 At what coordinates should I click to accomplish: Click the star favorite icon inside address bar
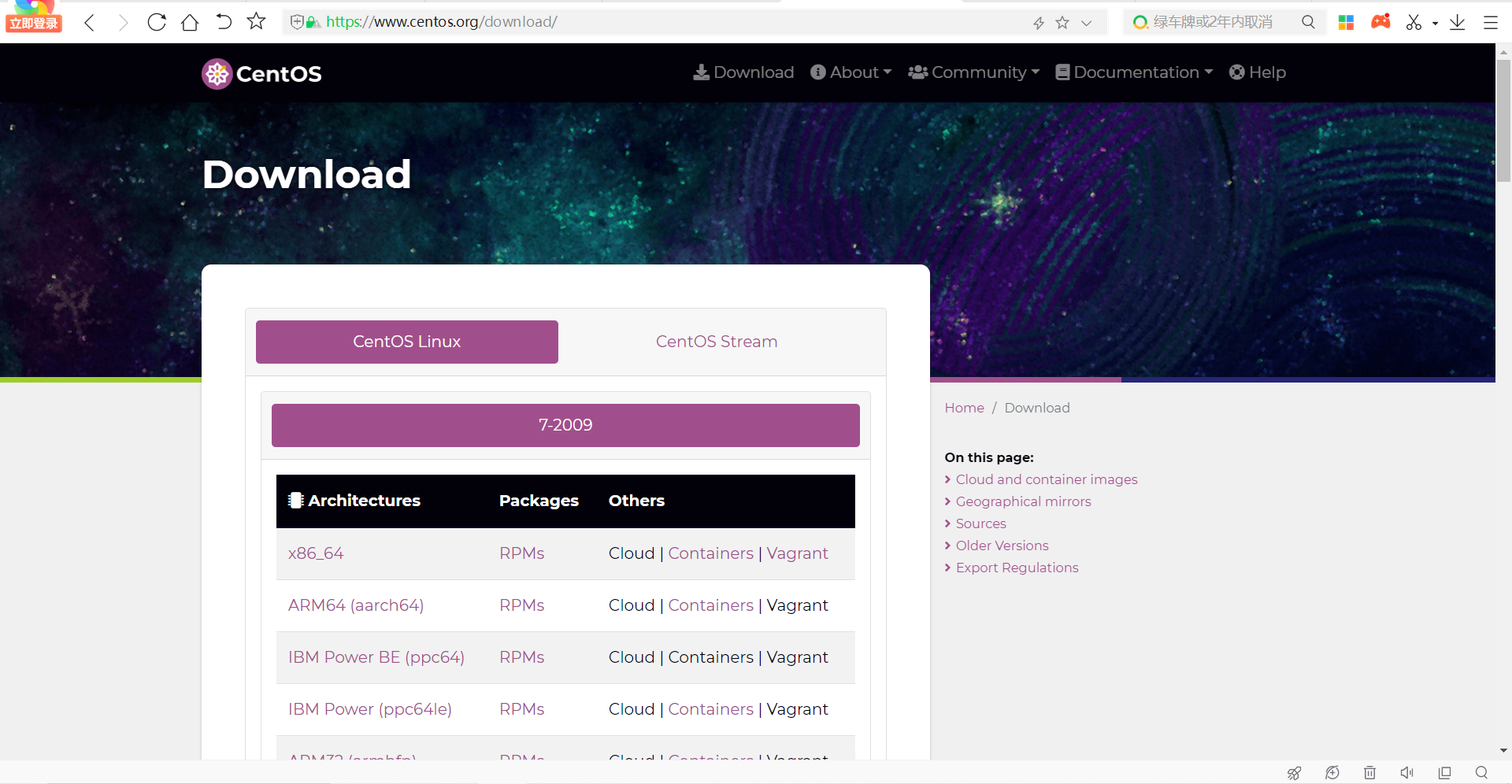click(1062, 23)
